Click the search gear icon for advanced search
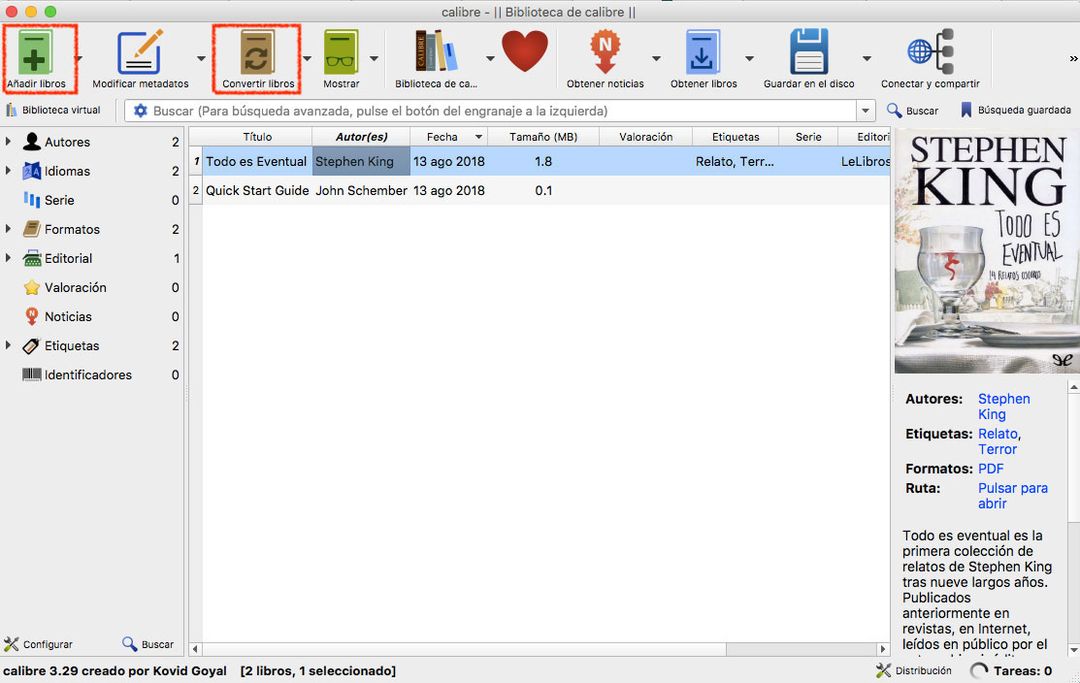 141,111
